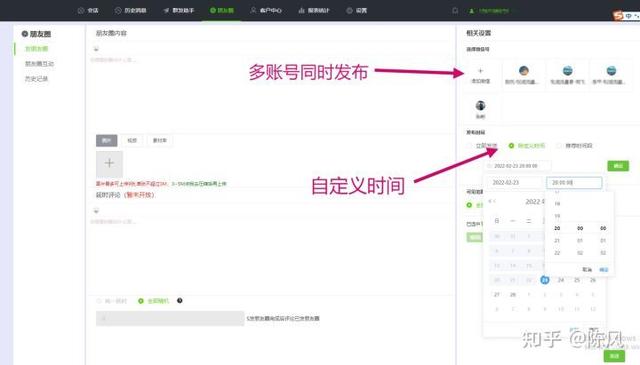Select the dark 图片 media type tab

tap(107, 140)
